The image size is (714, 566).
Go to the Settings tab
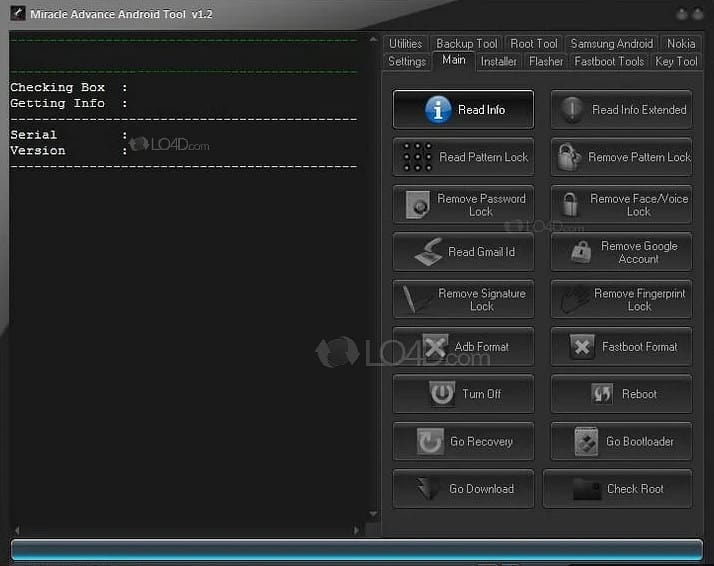(x=407, y=61)
